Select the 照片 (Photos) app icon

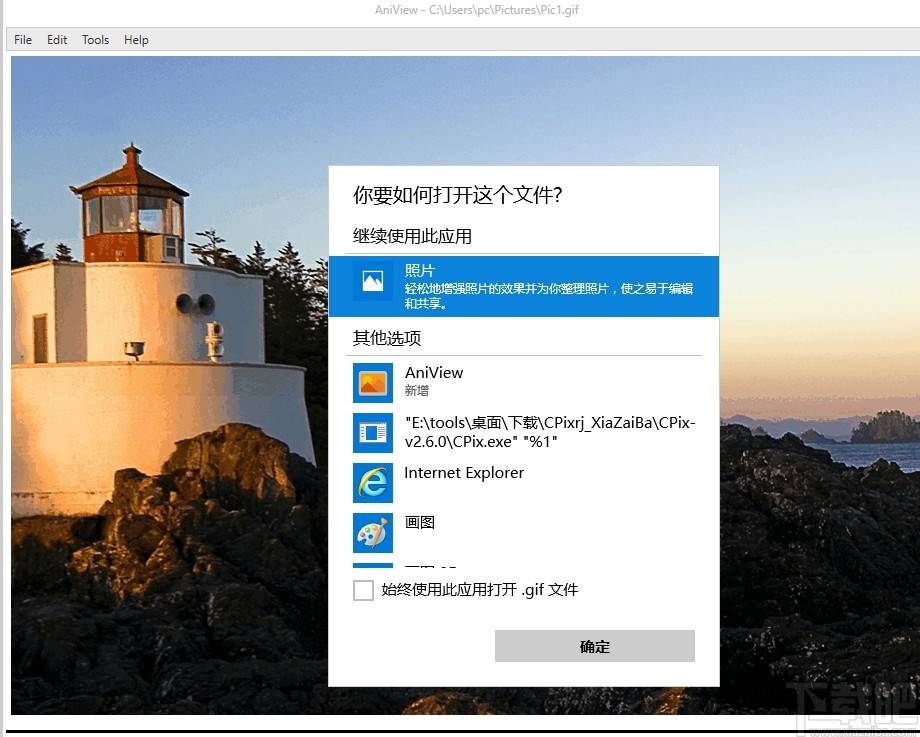(x=372, y=282)
